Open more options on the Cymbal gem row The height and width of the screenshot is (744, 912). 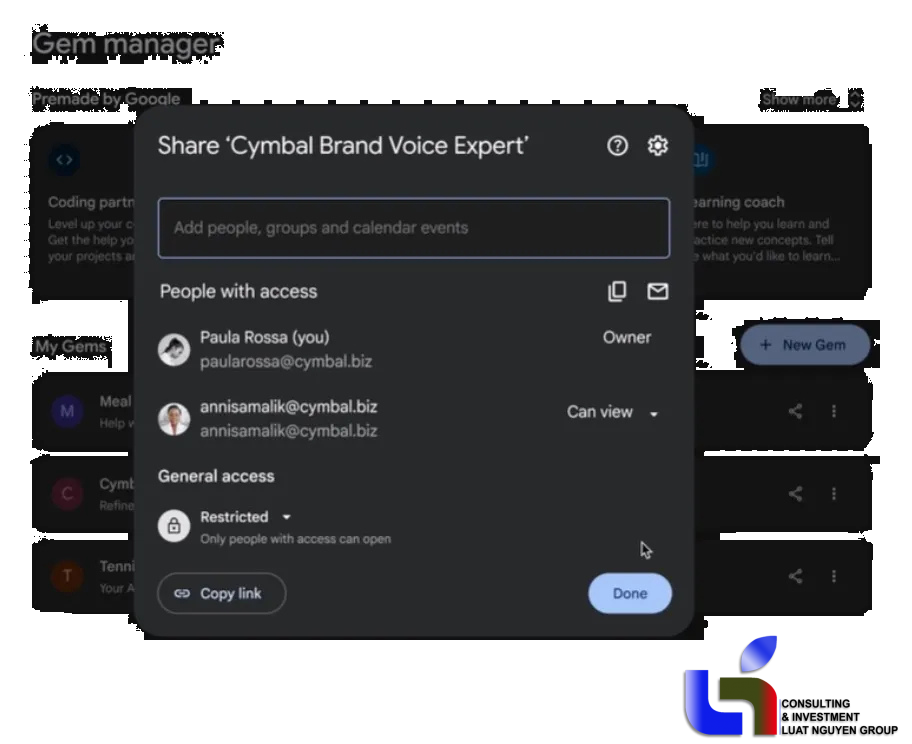[x=834, y=494]
